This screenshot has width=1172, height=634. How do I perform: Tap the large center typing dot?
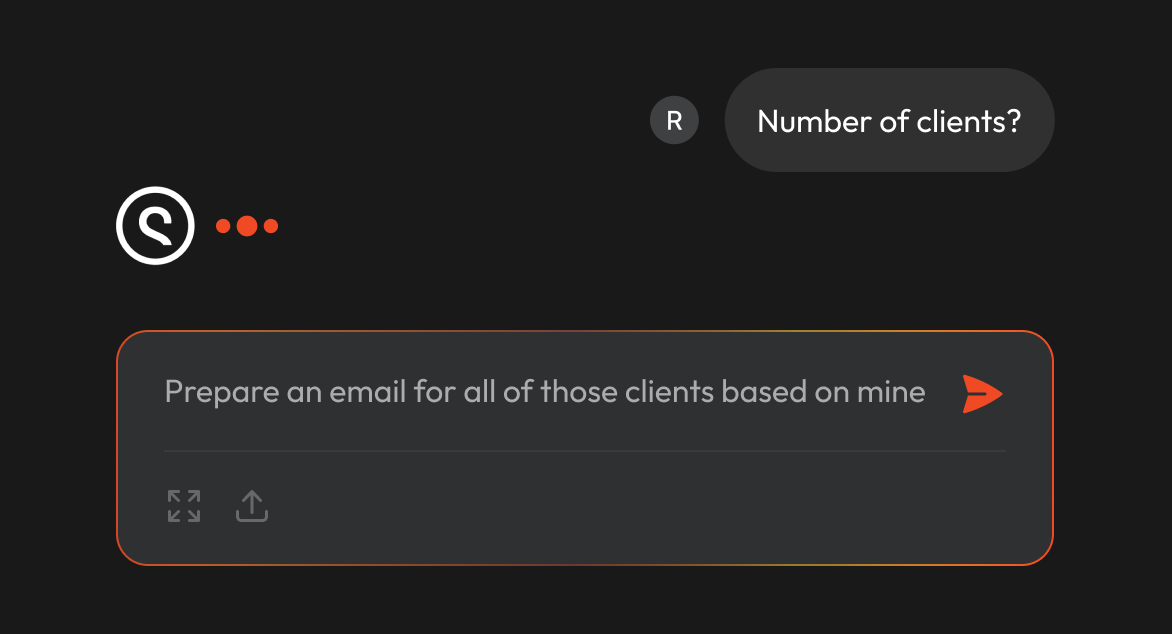(247, 226)
